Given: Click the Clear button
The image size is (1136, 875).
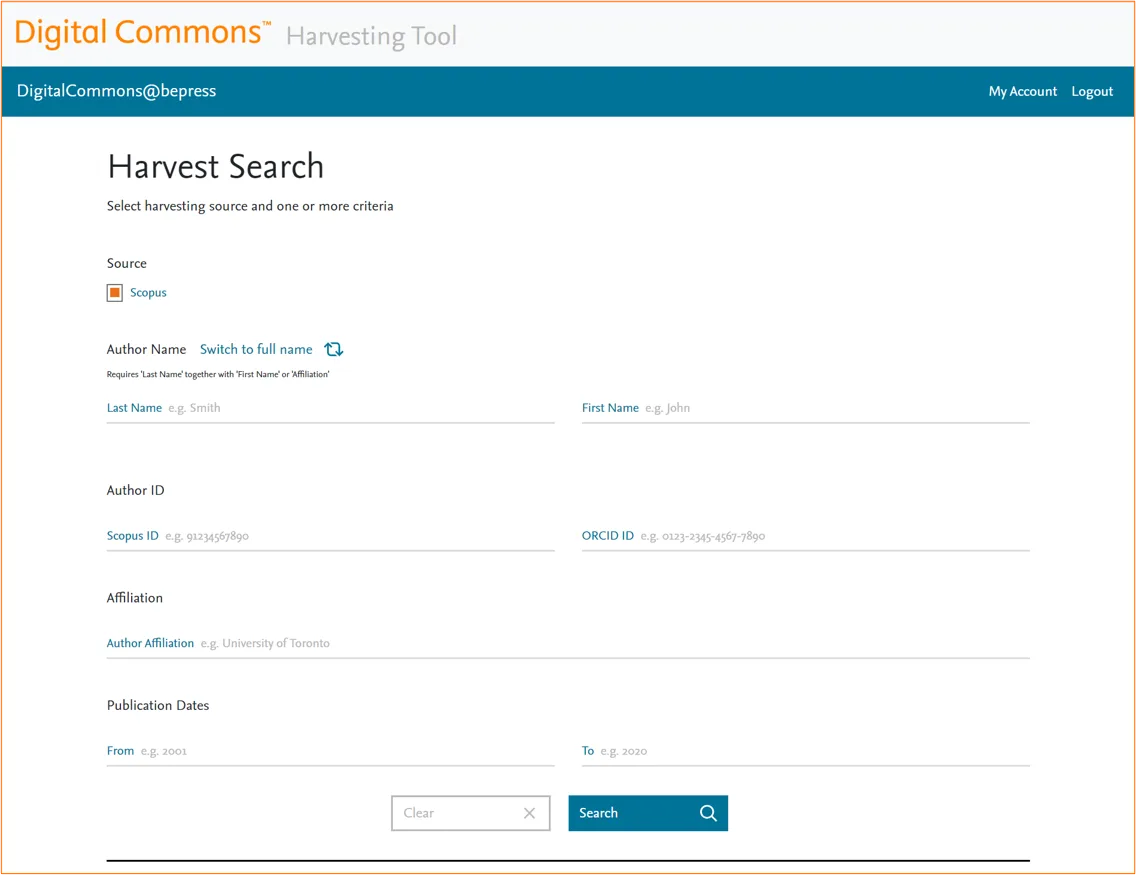Looking at the screenshot, I should pyautogui.click(x=471, y=813).
